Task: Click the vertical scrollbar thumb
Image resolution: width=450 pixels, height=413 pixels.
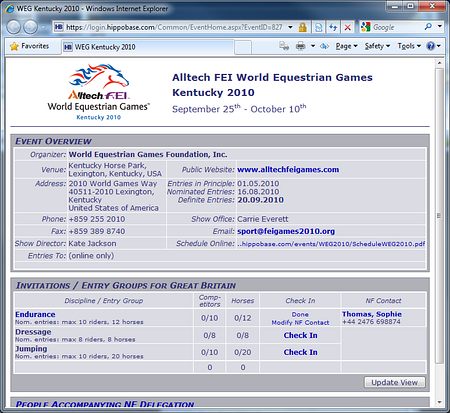Action: point(439,216)
